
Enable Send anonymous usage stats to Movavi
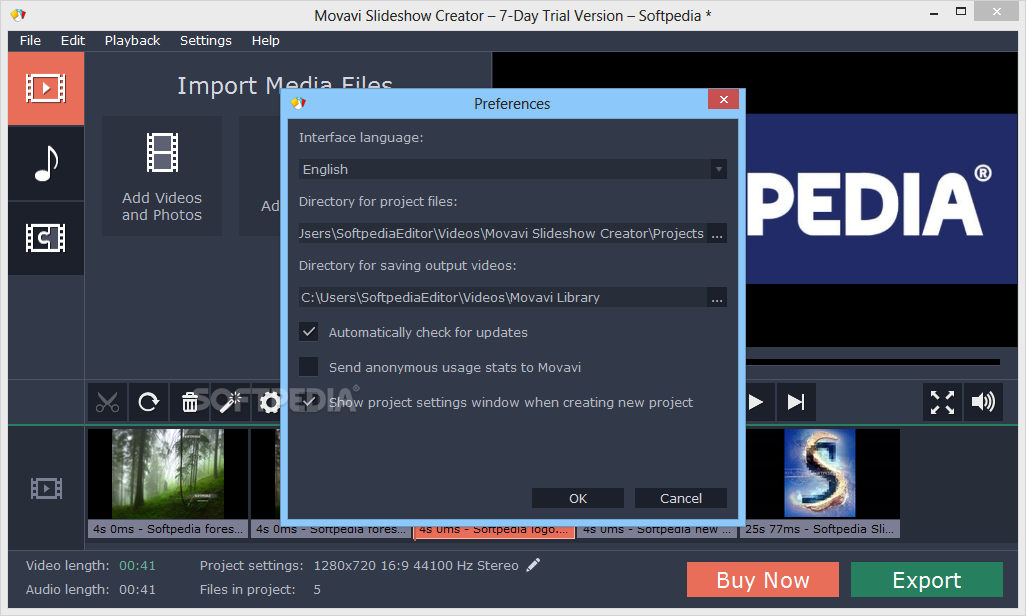click(x=308, y=367)
